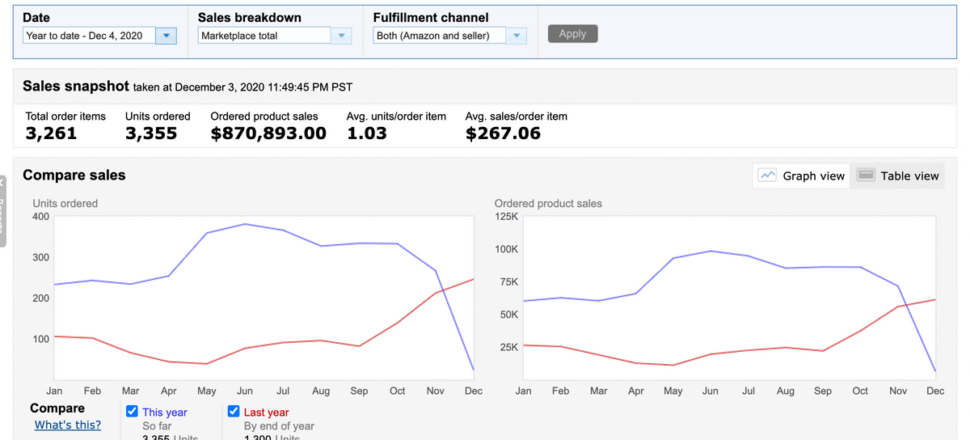Image resolution: width=970 pixels, height=440 pixels.
Task: Click the Ordered product sales $870,893.00 value
Action: [268, 133]
